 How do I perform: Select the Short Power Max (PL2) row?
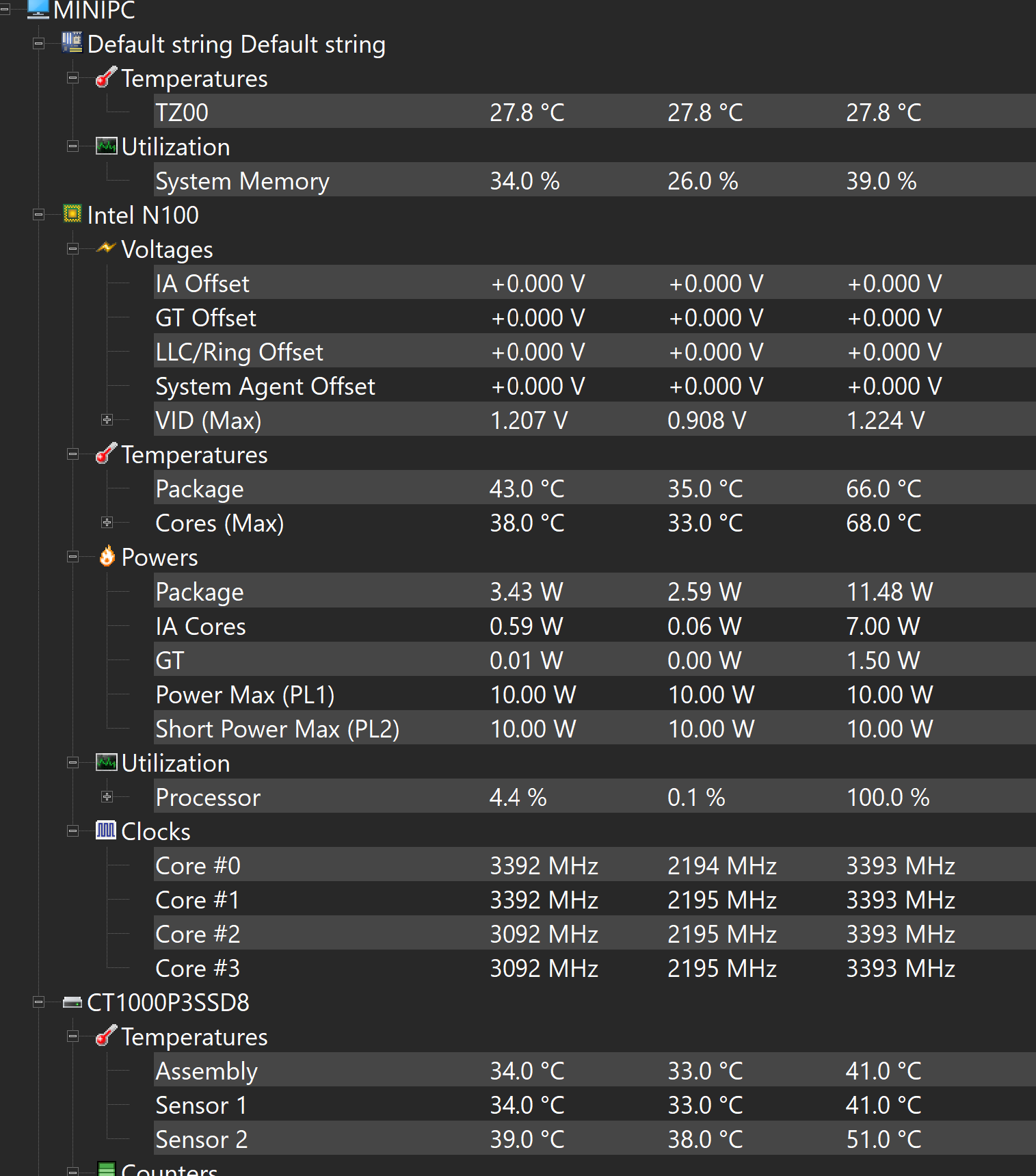[277, 729]
